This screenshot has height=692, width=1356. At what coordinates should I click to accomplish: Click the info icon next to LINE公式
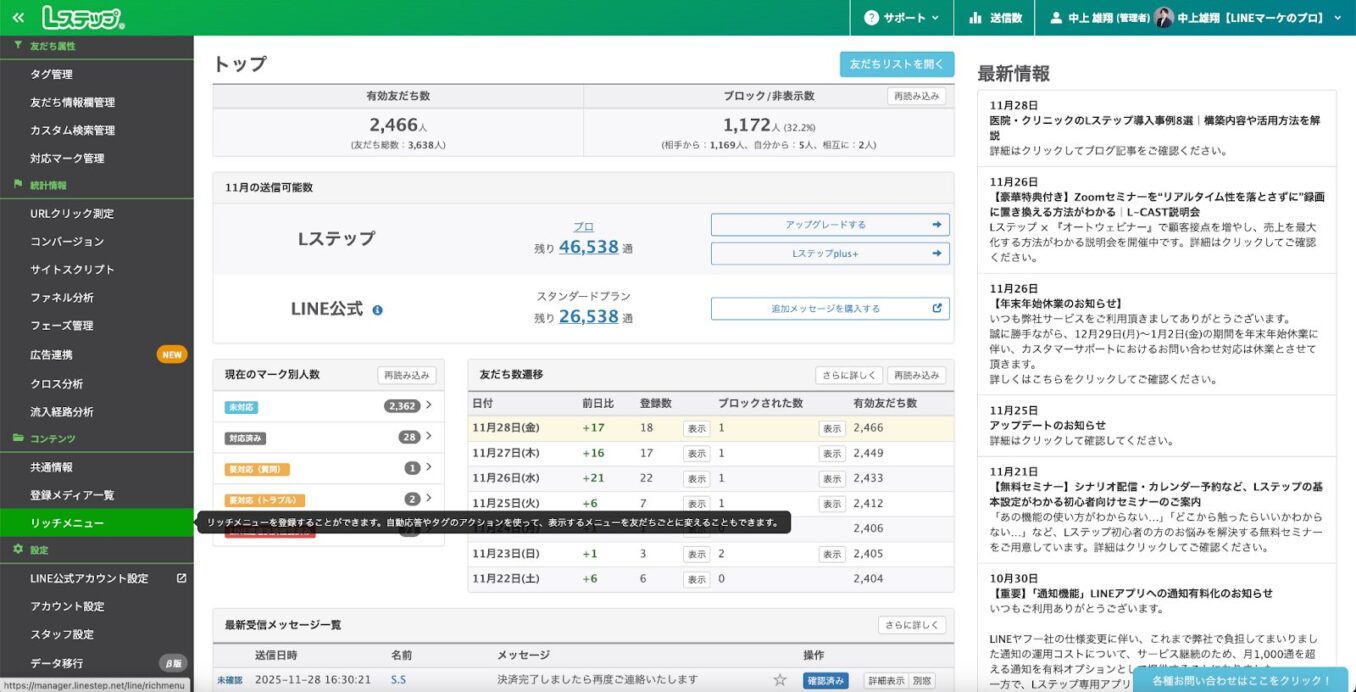point(376,309)
